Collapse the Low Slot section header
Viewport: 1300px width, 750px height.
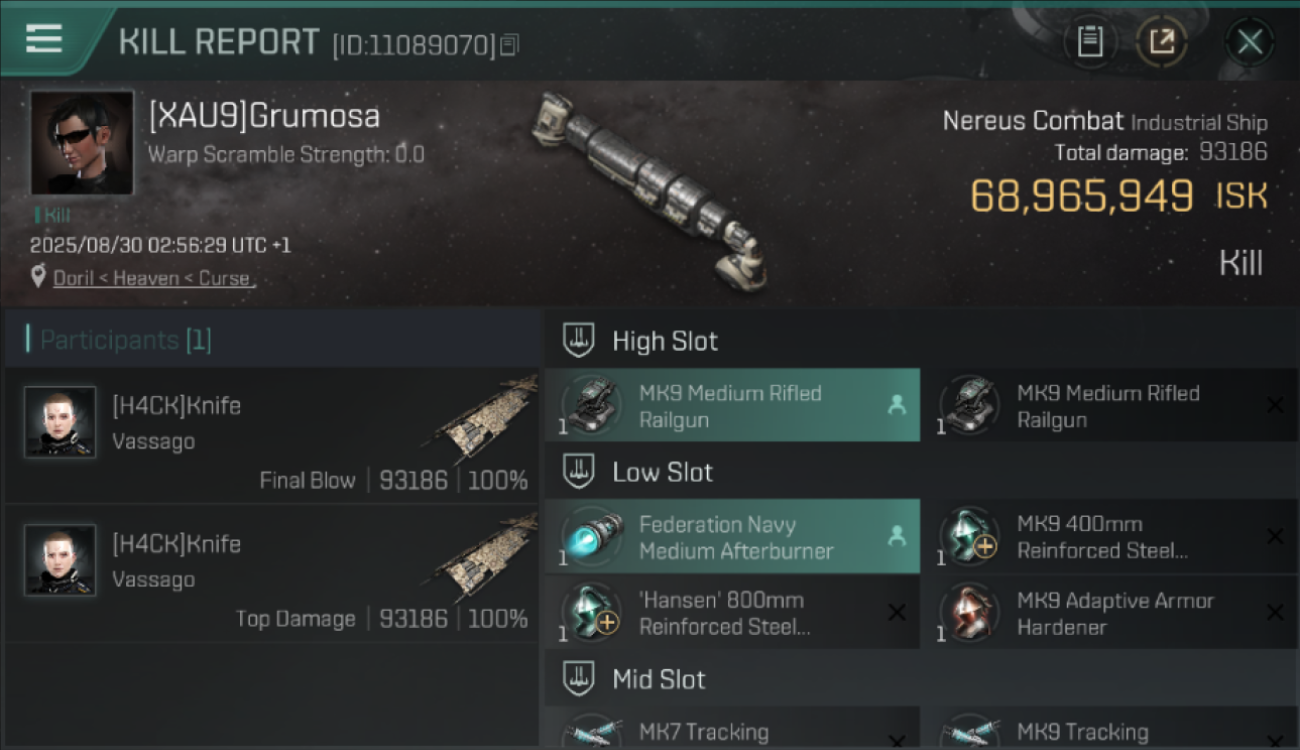922,472
